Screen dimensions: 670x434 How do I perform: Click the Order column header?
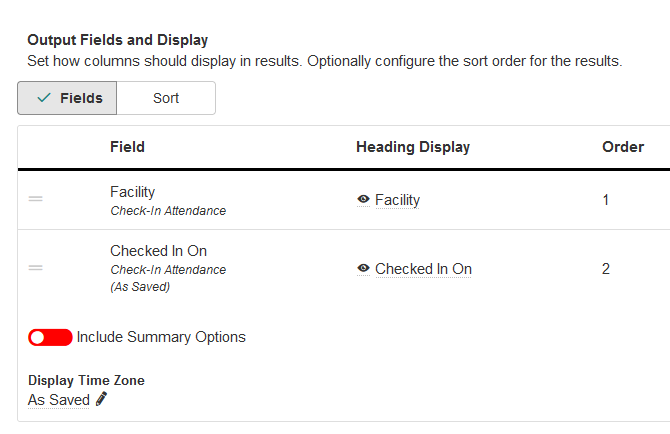tap(622, 147)
